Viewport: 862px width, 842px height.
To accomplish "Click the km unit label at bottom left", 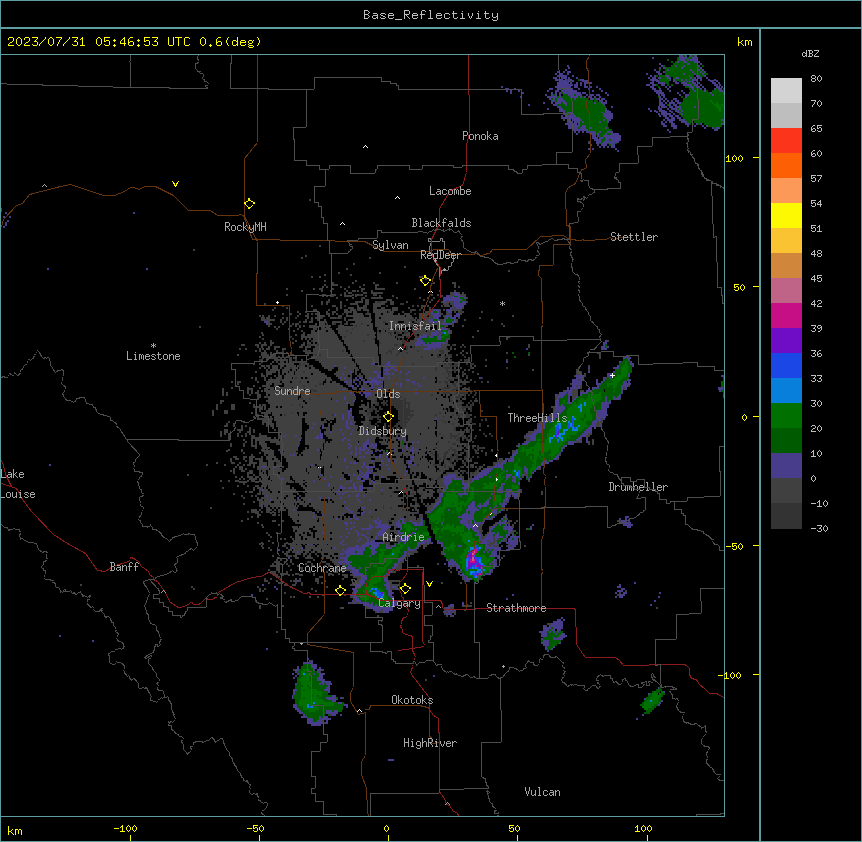I will [15, 830].
